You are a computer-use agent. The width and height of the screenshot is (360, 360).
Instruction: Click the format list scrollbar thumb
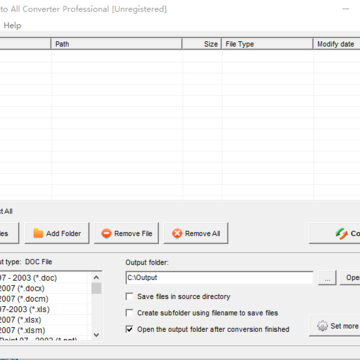pos(96,288)
